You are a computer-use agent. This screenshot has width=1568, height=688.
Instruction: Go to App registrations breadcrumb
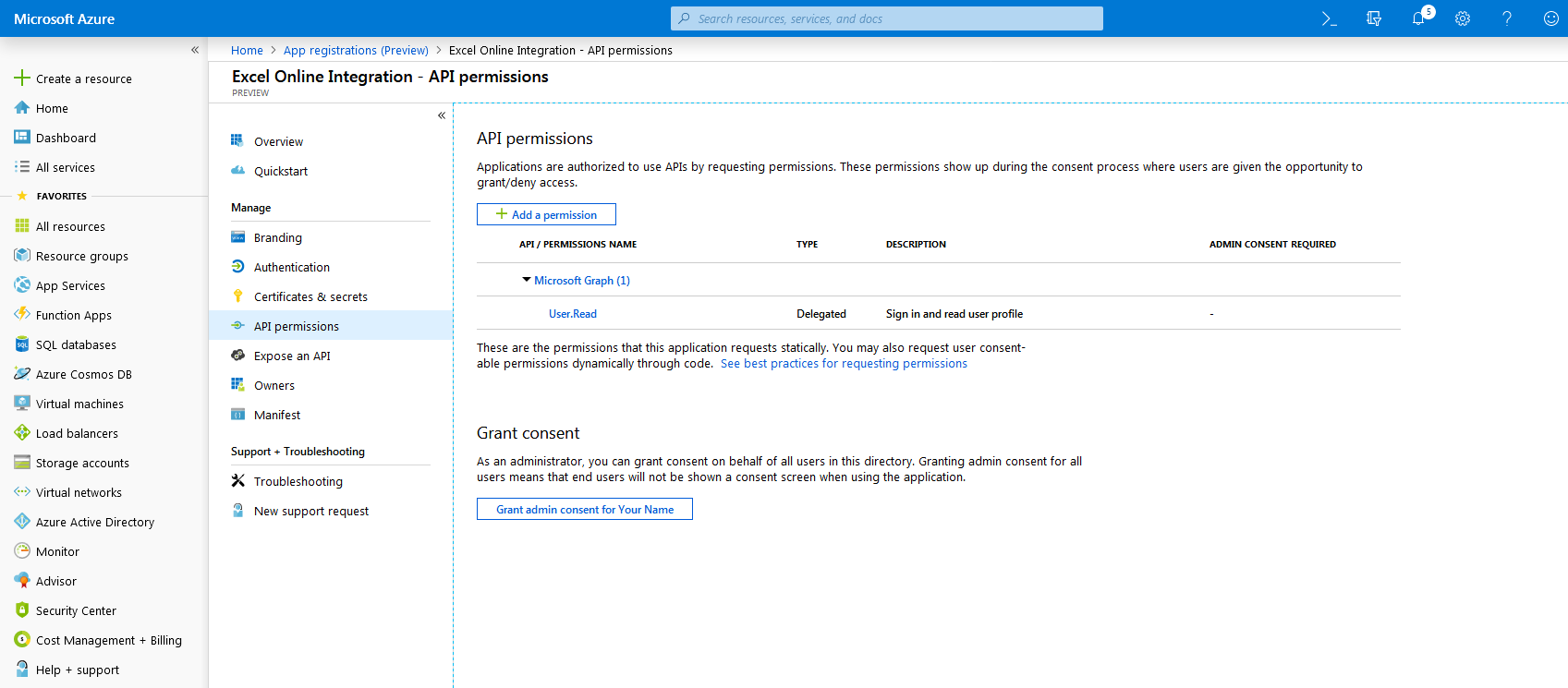point(356,51)
